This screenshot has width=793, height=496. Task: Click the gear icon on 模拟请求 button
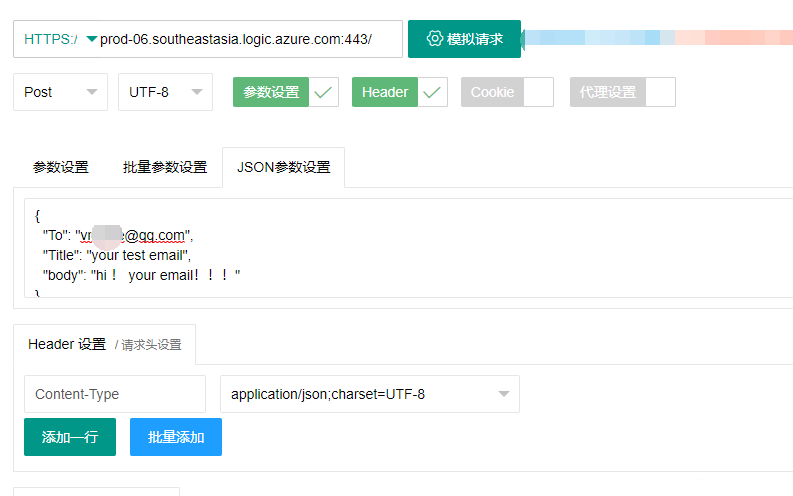434,38
